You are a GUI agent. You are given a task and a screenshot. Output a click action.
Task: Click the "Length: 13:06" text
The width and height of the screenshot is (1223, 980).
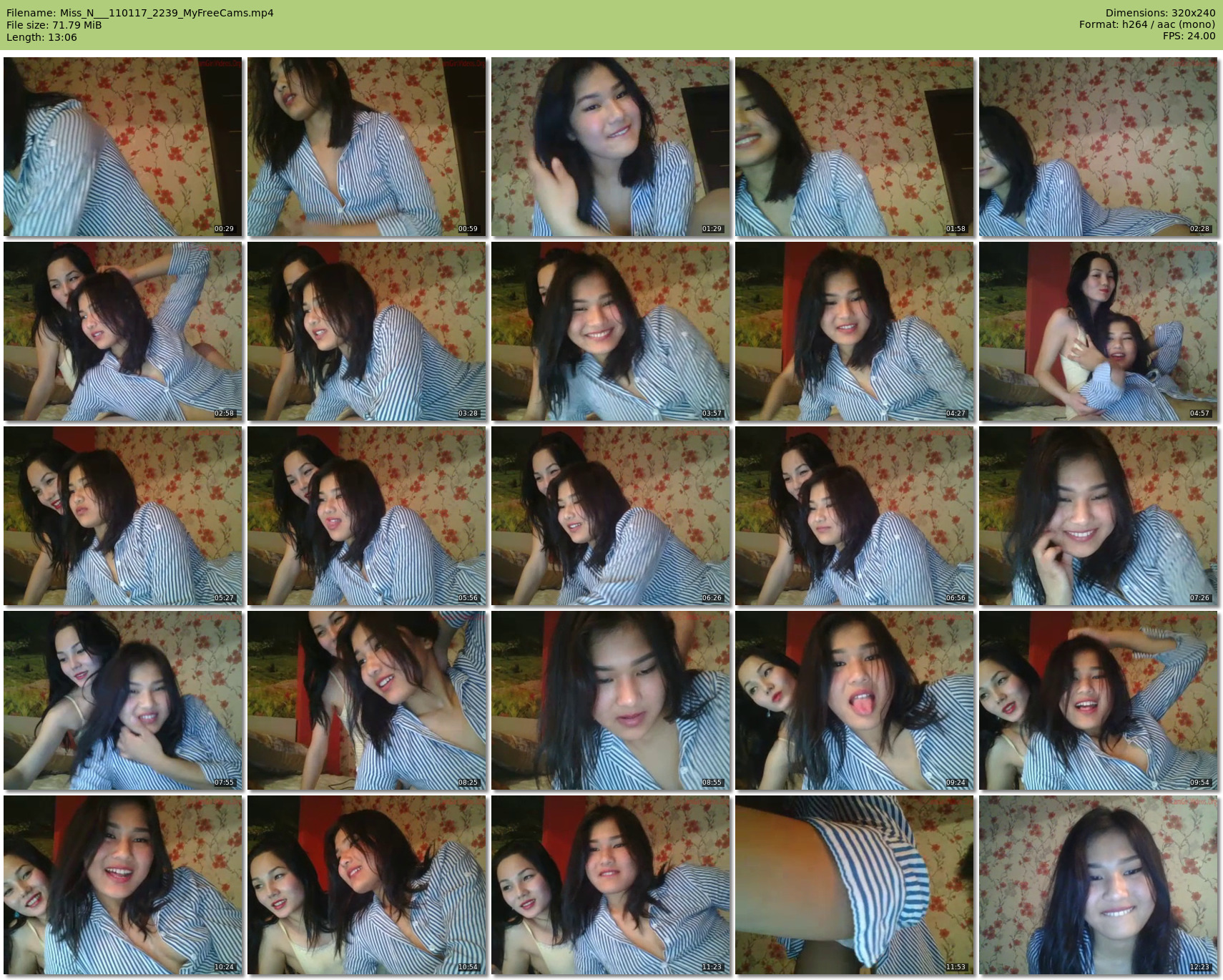41,37
